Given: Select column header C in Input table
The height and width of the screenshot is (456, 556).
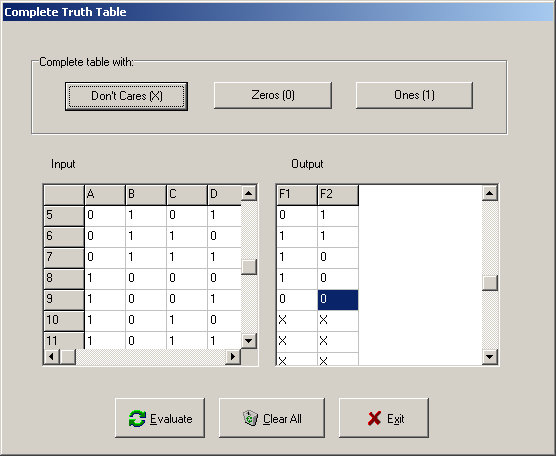Looking at the screenshot, I should click(x=187, y=195).
